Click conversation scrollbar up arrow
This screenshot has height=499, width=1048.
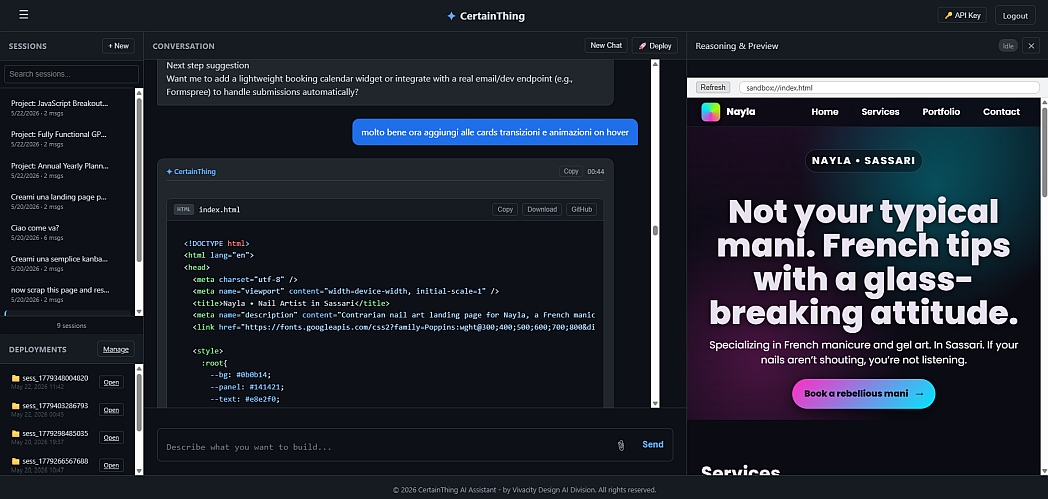tap(655, 63)
